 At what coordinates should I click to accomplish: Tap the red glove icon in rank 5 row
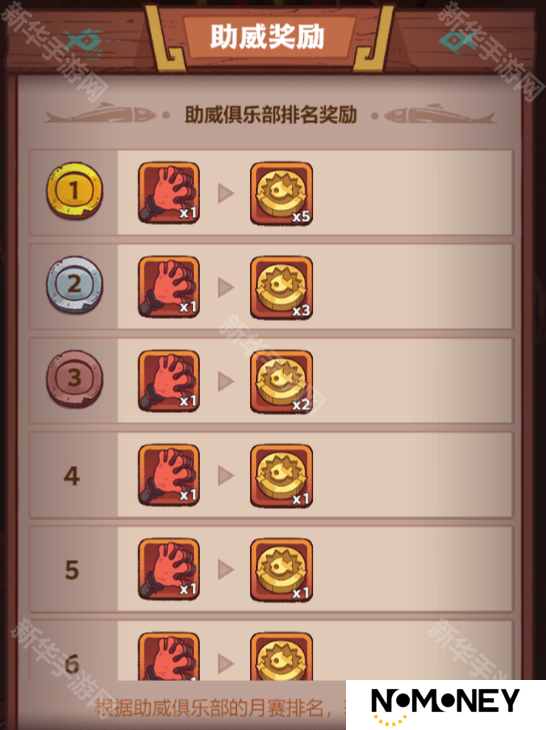[x=169, y=569]
